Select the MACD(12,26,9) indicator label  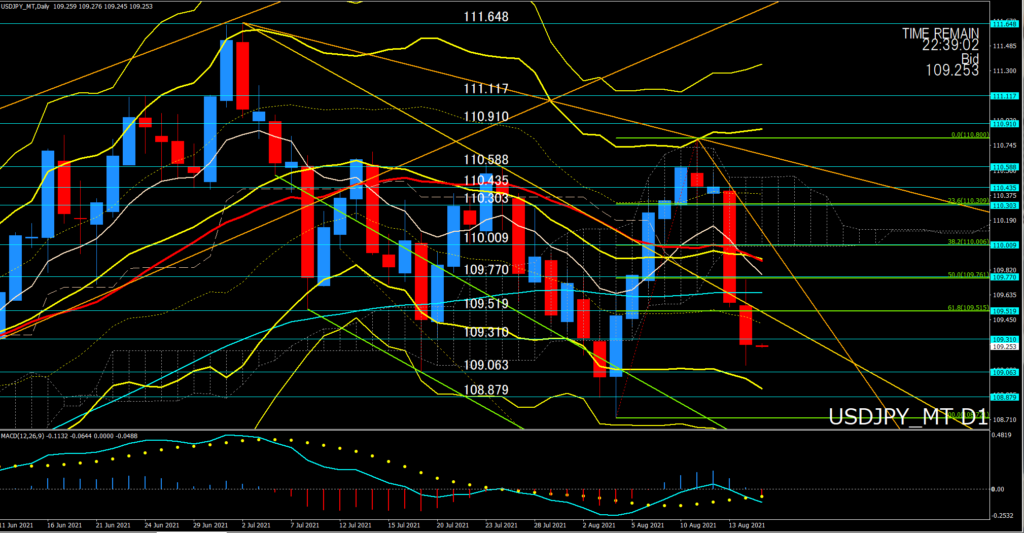pyautogui.click(x=24, y=436)
